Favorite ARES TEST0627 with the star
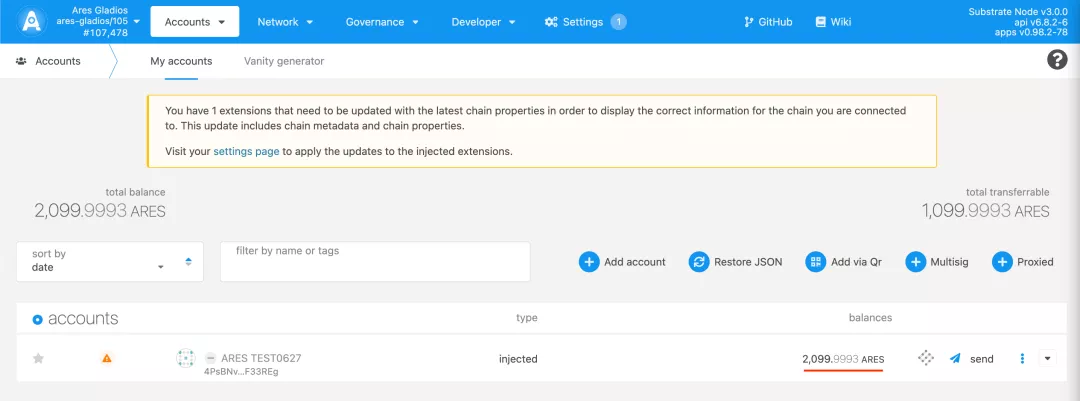 click(x=39, y=358)
